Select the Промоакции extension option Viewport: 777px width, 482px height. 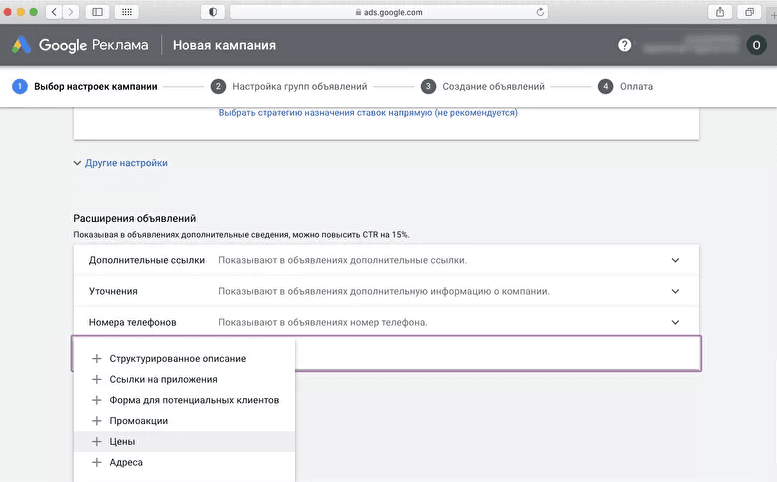(x=184, y=421)
